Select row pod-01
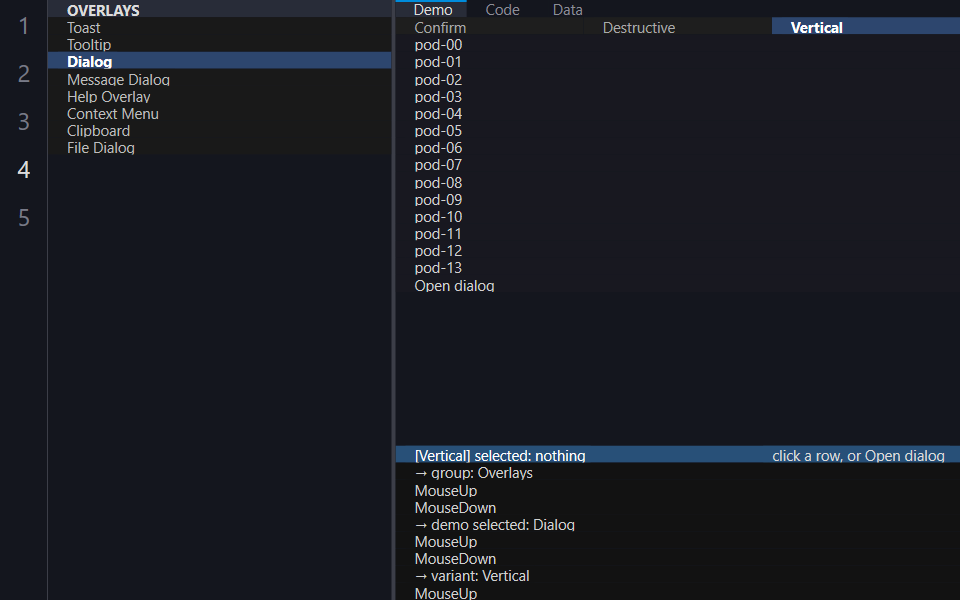 click(678, 62)
